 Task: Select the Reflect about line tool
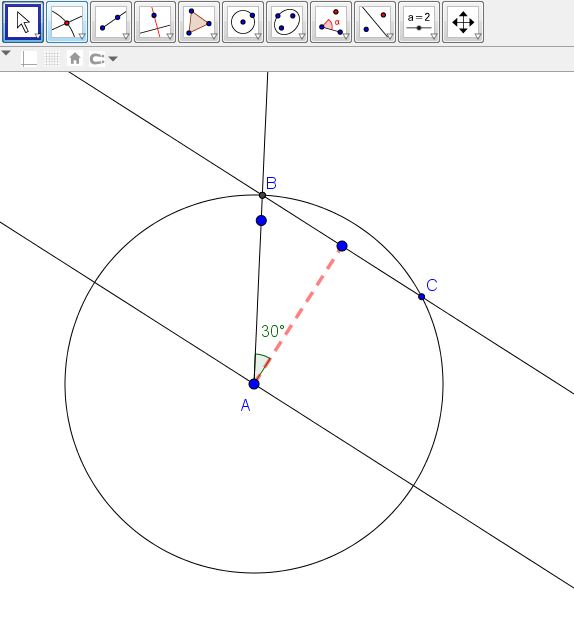point(375,22)
